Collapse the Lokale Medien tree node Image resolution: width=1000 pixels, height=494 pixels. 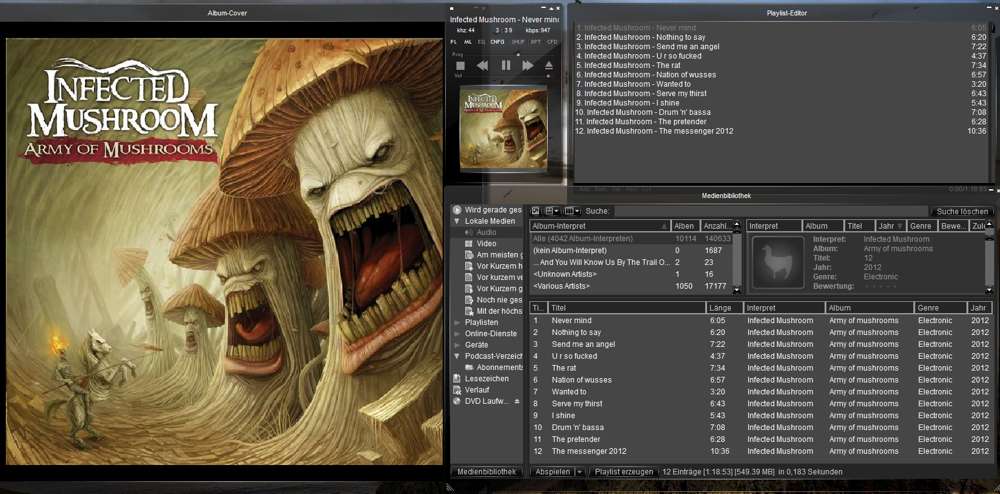[457, 220]
